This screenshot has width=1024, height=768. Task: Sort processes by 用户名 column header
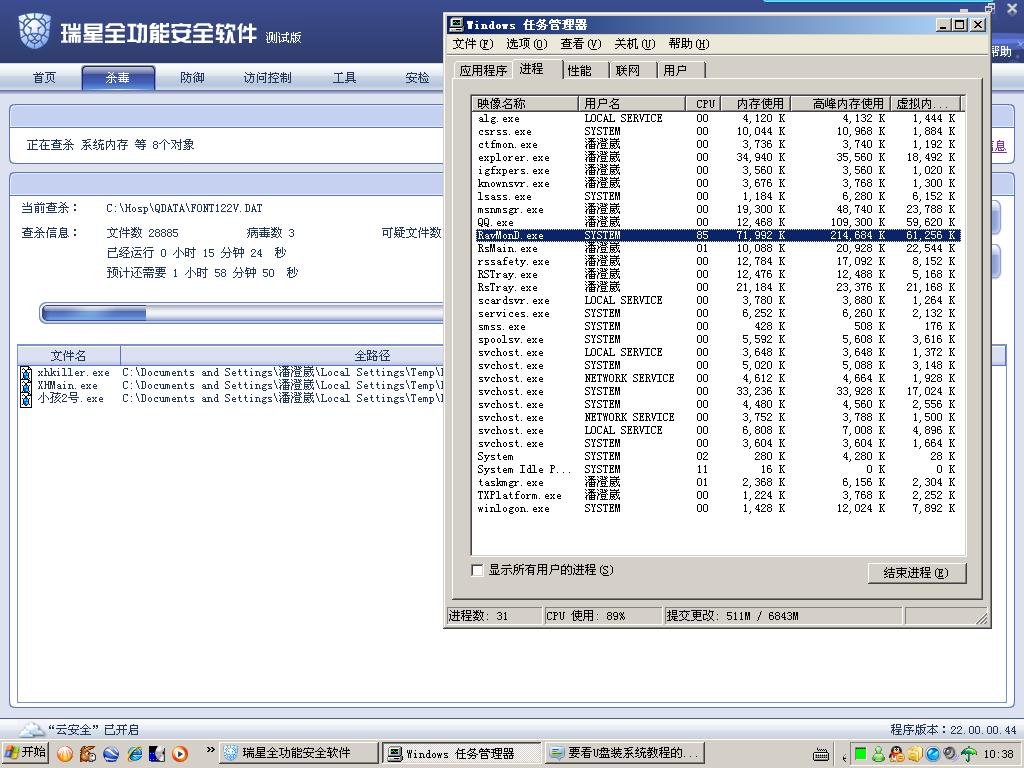coord(632,104)
